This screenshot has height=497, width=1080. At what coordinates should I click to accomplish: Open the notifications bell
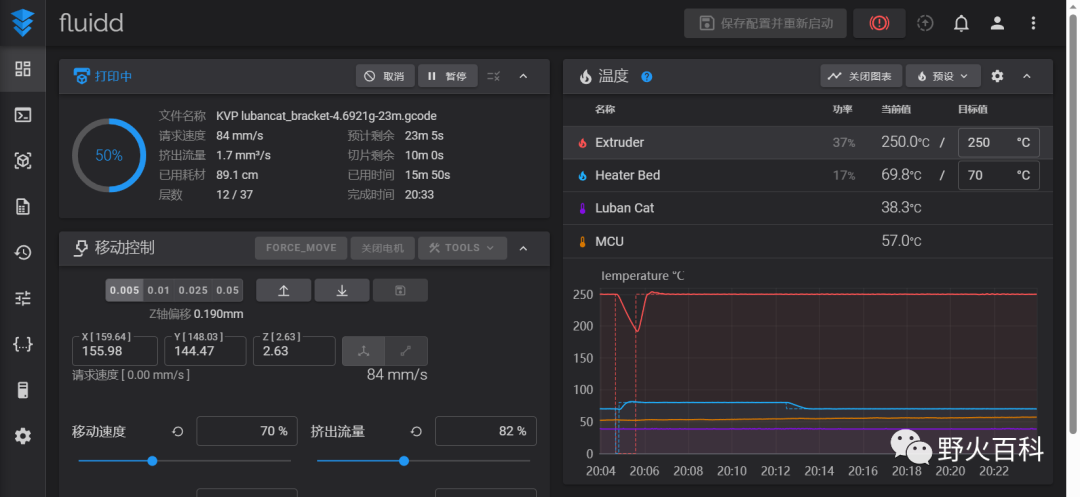961,23
